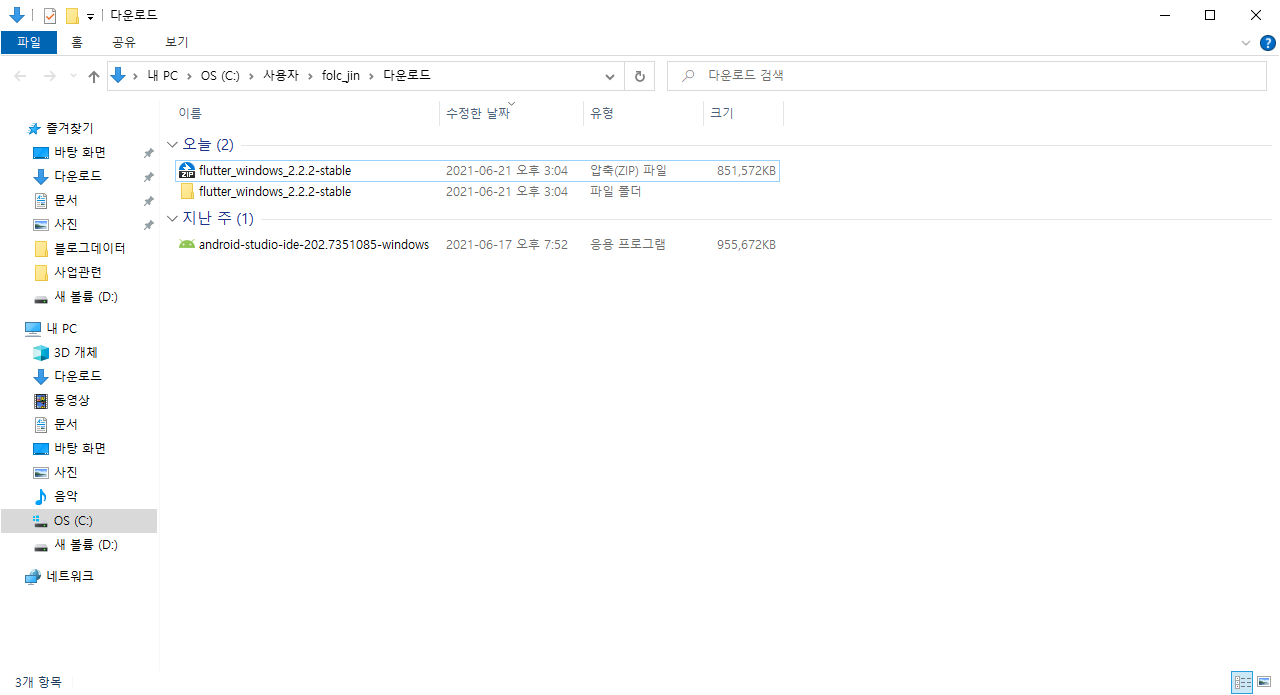Switch to the 보기 ribbon tab
1280x695 pixels.
pos(177,42)
